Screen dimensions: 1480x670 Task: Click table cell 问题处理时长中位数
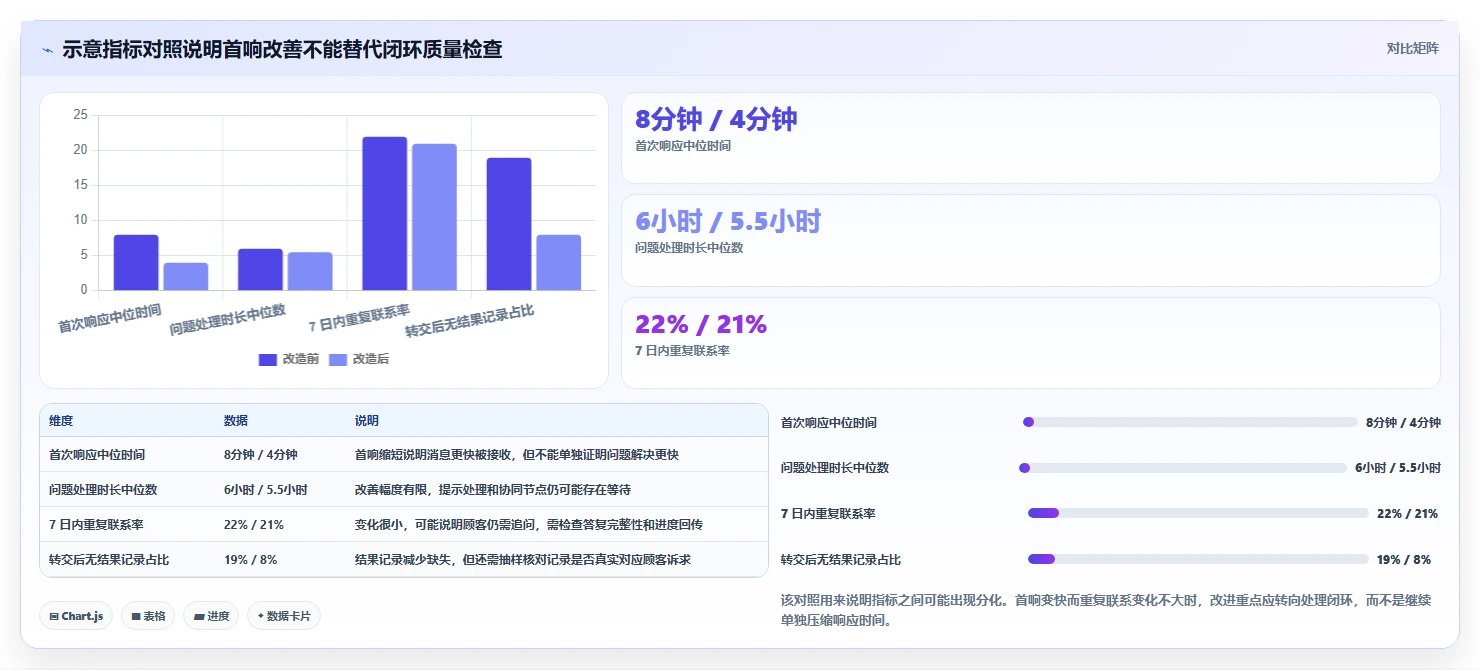pos(103,490)
